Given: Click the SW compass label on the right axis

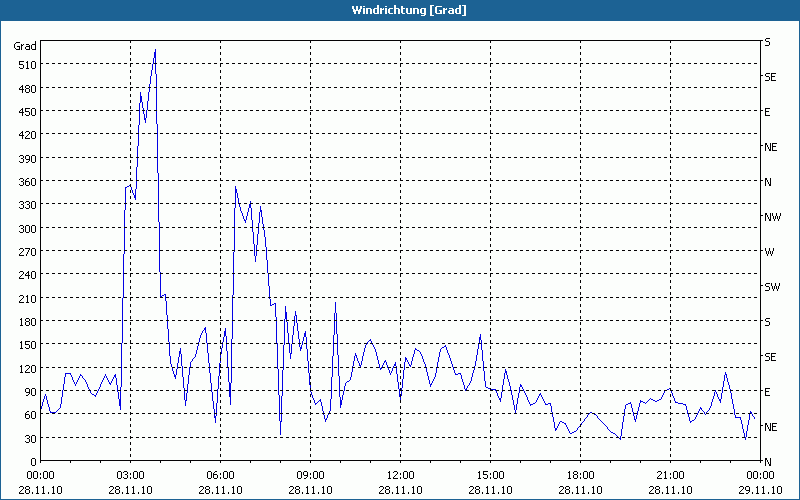Looking at the screenshot, I should 772,287.
